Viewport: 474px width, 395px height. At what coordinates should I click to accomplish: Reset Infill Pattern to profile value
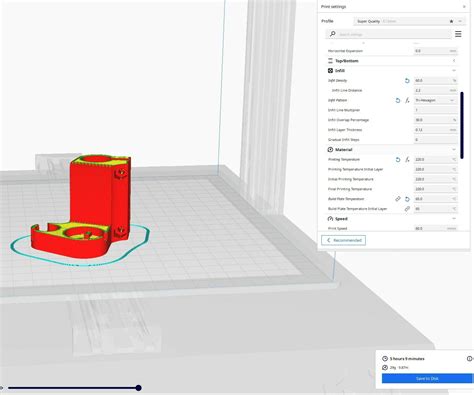click(x=398, y=100)
